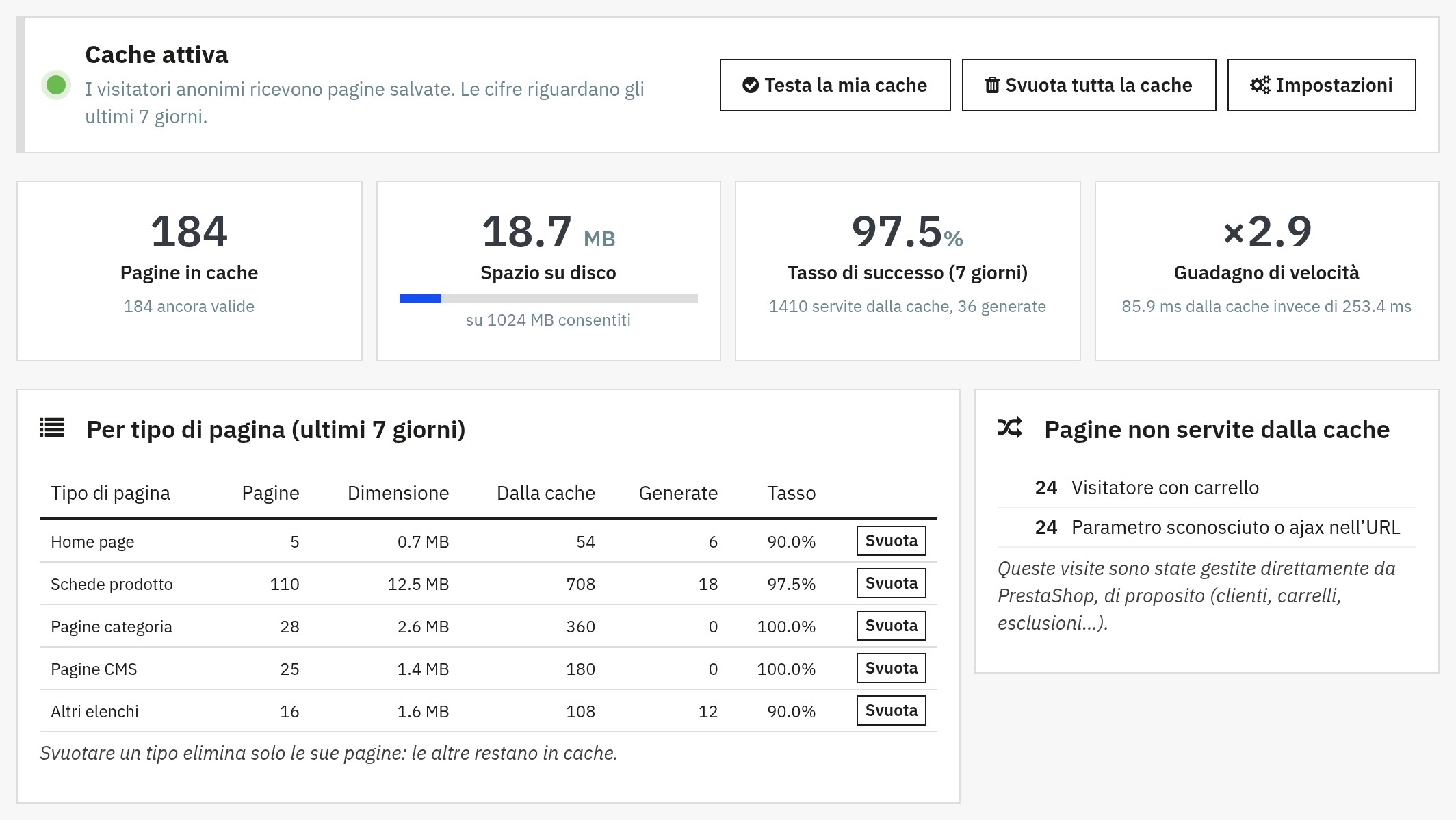Screen dimensions: 1456x820
Task: Select the Tipo di pagina column header
Action: click(110, 493)
